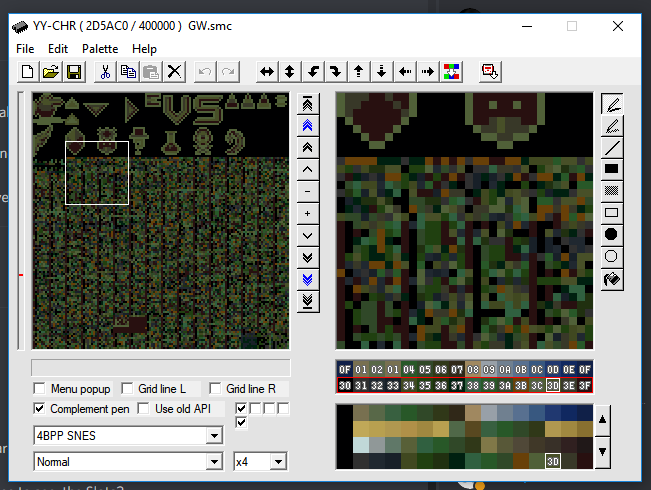Click the single chevron down scroll button
This screenshot has width=651, height=490.
[x=308, y=235]
